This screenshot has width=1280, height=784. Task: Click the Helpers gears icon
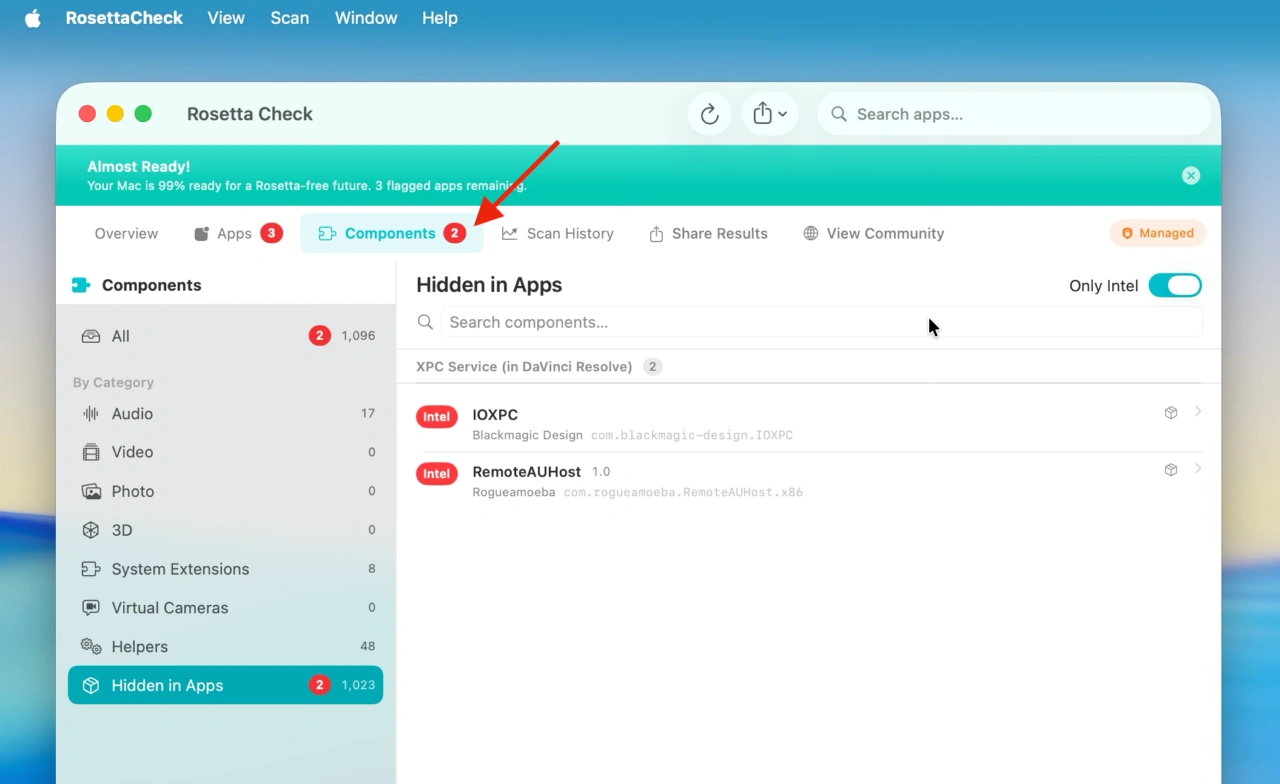[x=91, y=646]
